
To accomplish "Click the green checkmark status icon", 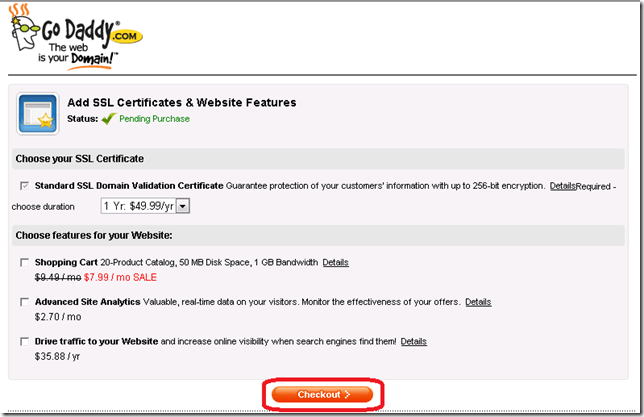I will [108, 118].
